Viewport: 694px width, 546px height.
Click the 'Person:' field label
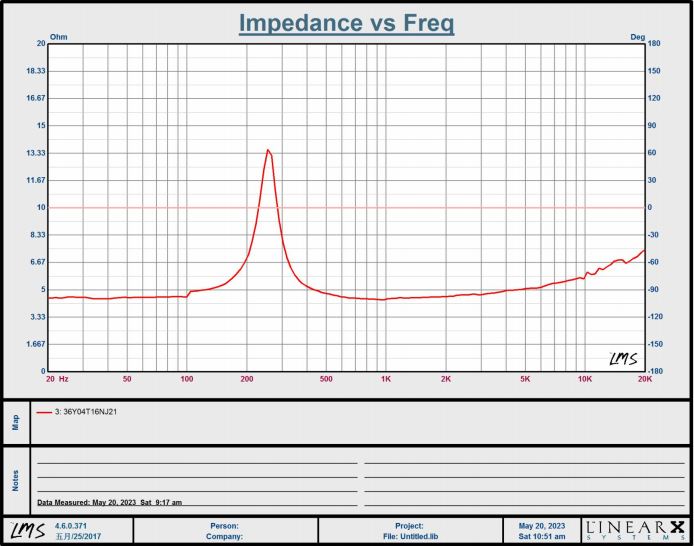tap(224, 526)
